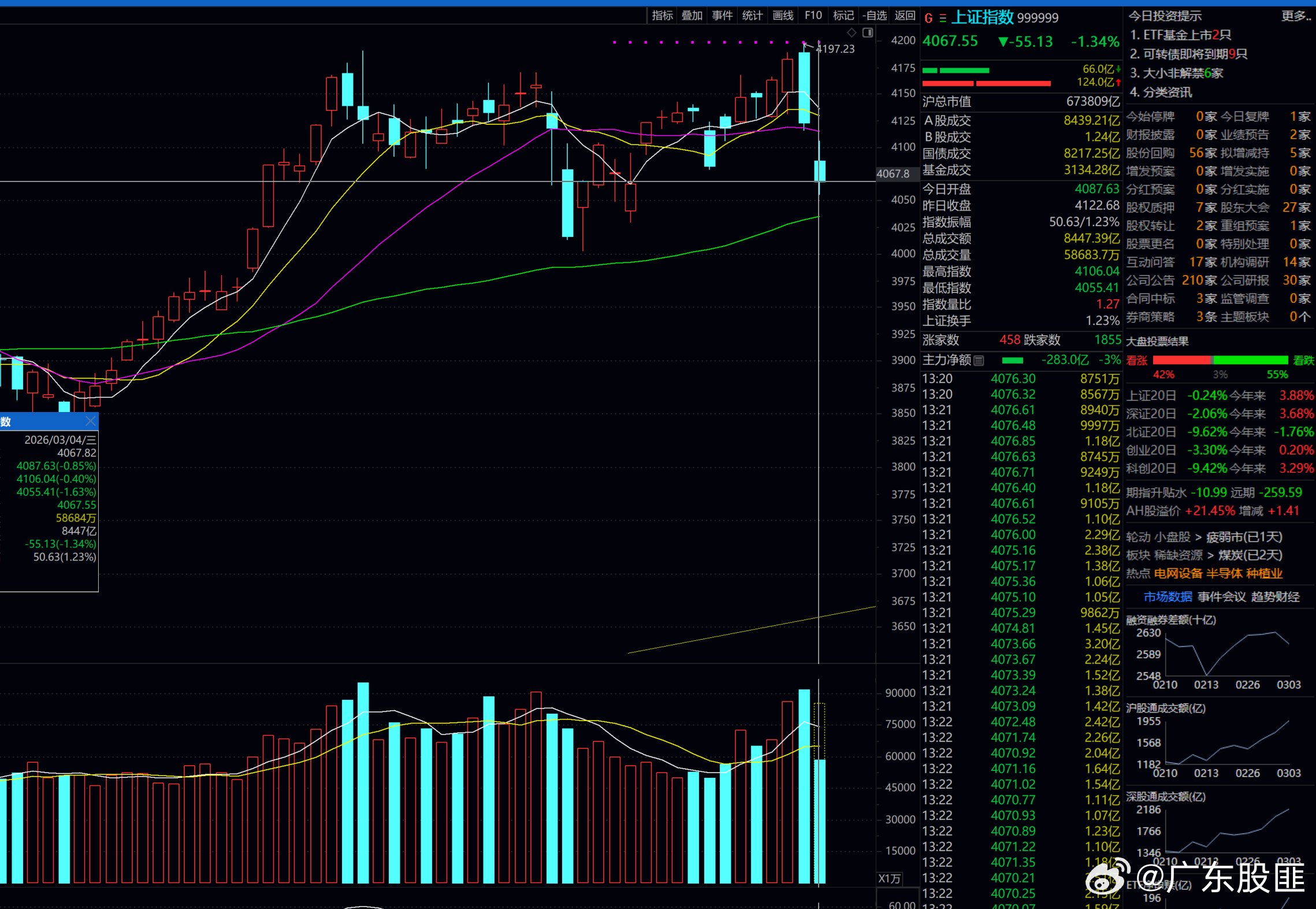Click the diamond icon above the price axis
This screenshot has width=1316, height=909.
tap(852, 32)
